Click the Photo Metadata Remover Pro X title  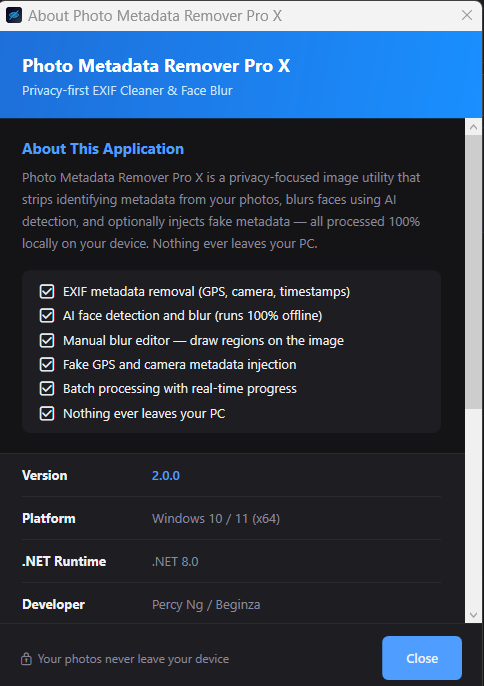tap(156, 66)
